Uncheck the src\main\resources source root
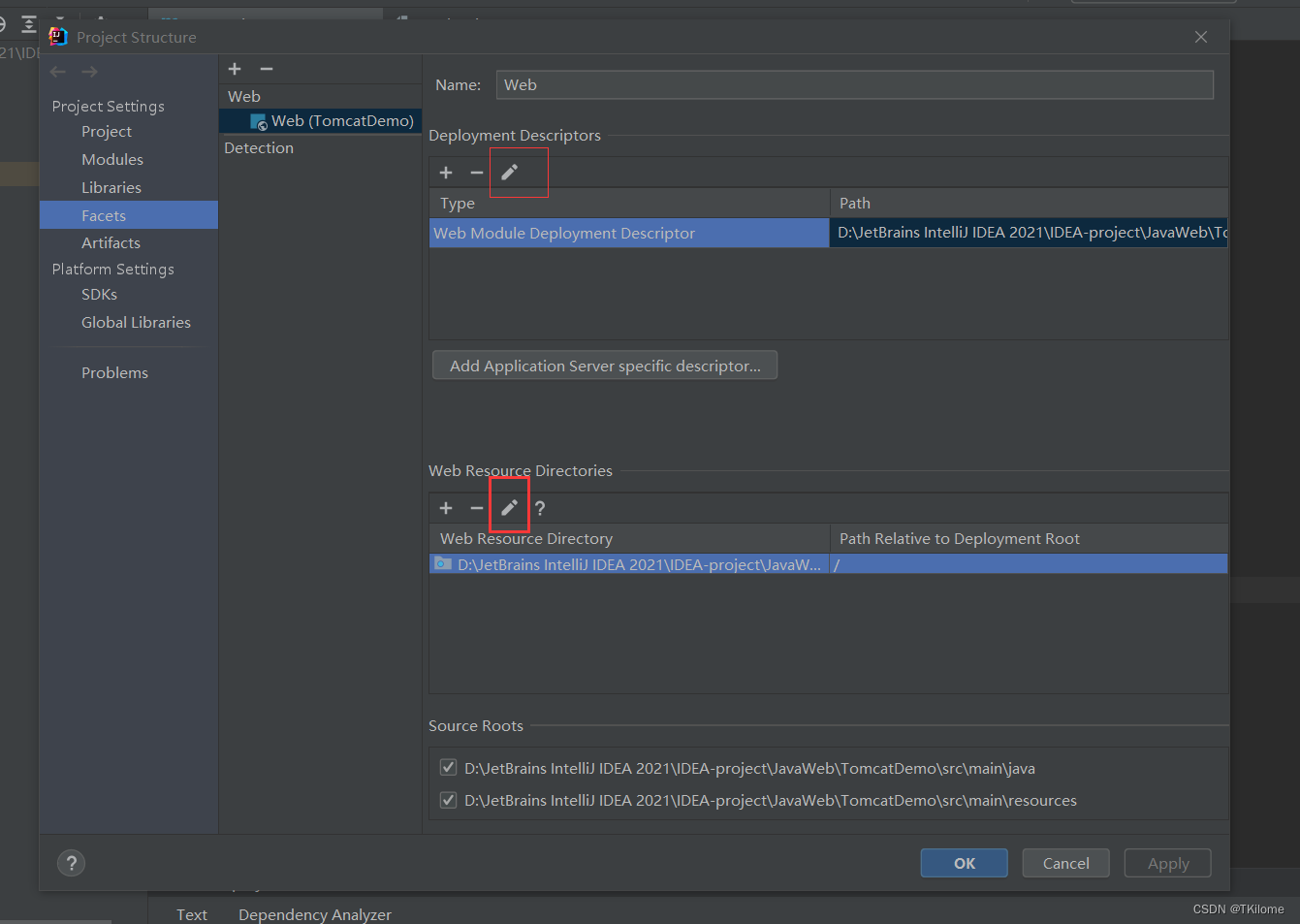Image resolution: width=1300 pixels, height=924 pixels. tap(448, 800)
